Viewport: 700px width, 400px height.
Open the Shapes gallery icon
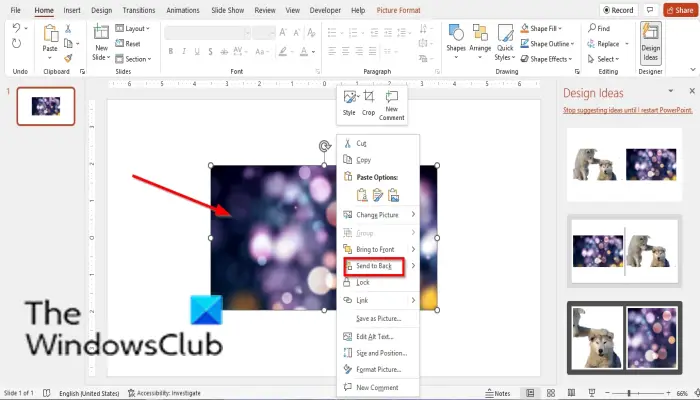pos(456,33)
